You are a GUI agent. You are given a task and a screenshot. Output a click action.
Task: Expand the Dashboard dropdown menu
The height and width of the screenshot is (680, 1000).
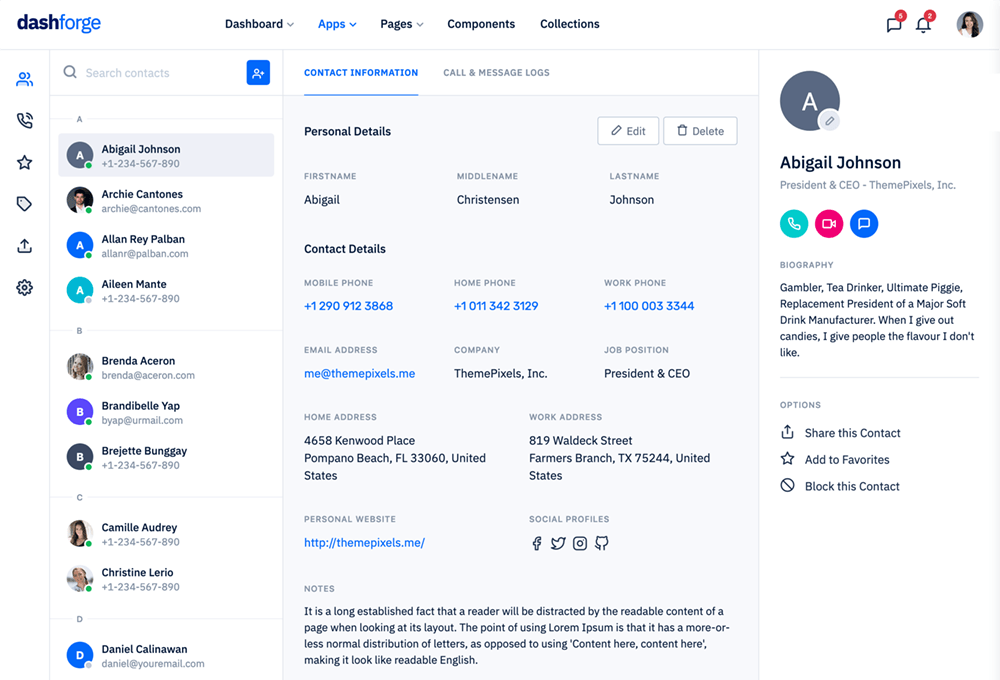click(259, 24)
